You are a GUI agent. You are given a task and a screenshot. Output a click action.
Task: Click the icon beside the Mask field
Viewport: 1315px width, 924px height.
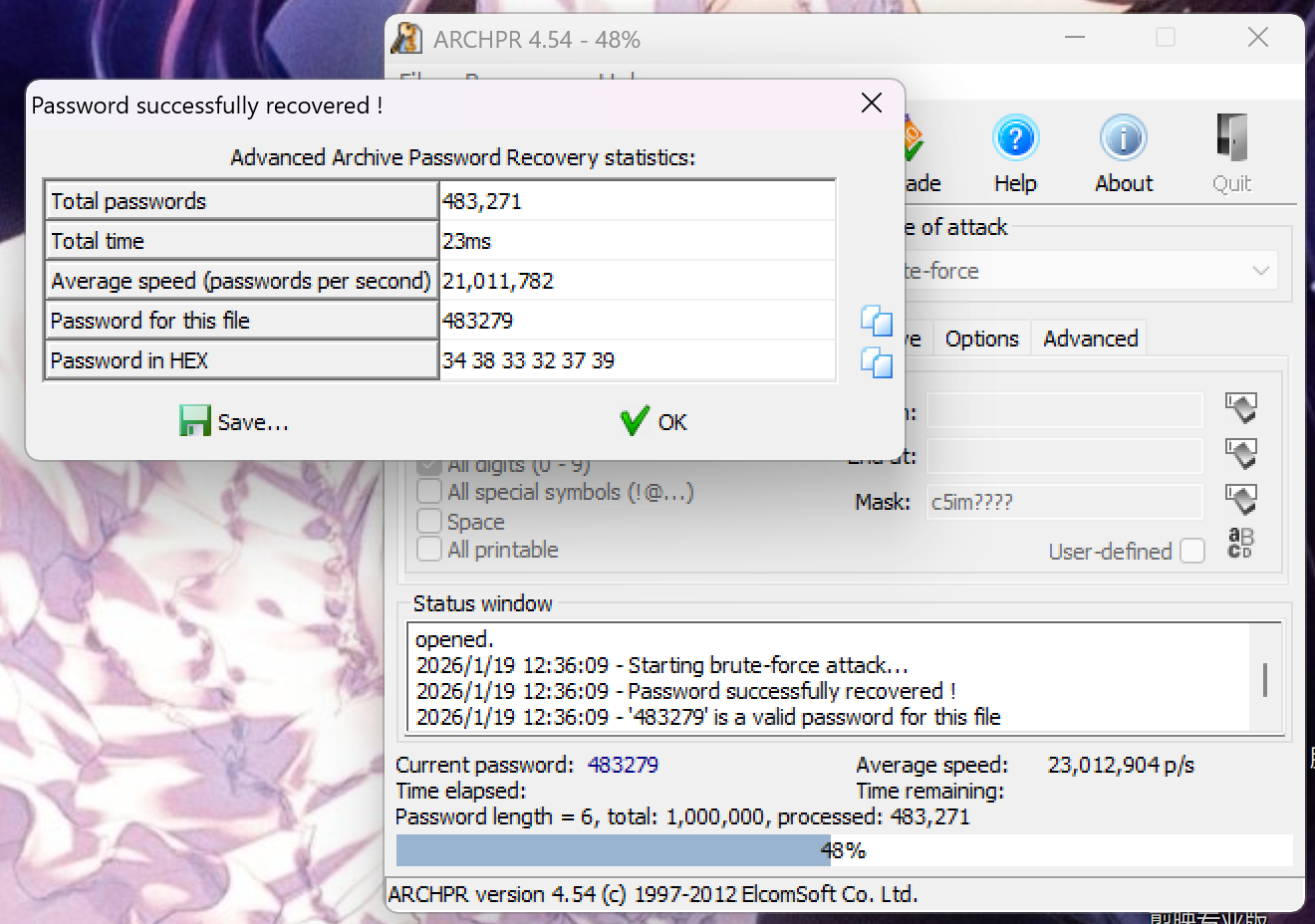pyautogui.click(x=1240, y=500)
